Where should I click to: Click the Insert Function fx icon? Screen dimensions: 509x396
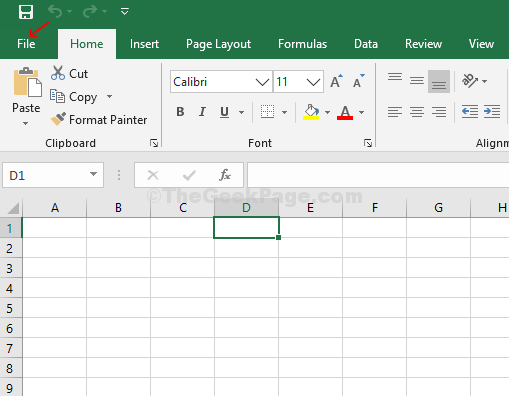point(225,175)
